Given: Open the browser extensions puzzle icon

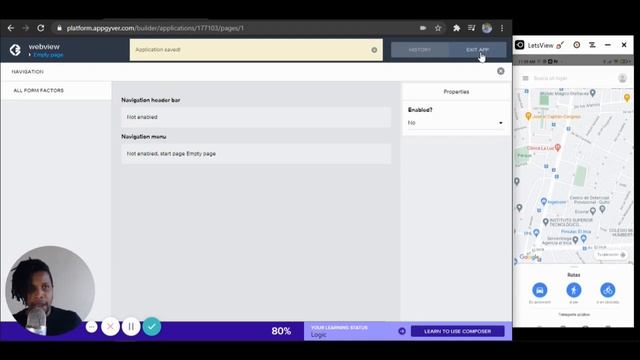Looking at the screenshot, I should [x=456, y=28].
